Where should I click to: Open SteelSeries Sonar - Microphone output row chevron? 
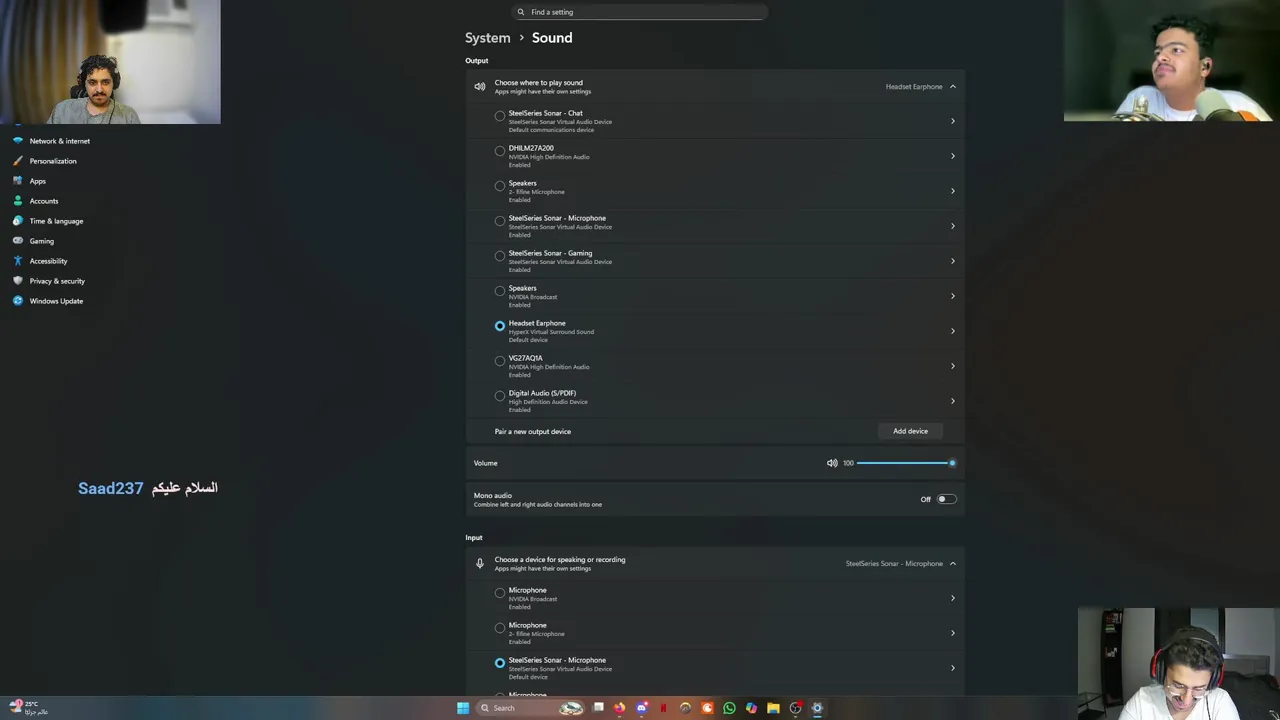point(952,226)
